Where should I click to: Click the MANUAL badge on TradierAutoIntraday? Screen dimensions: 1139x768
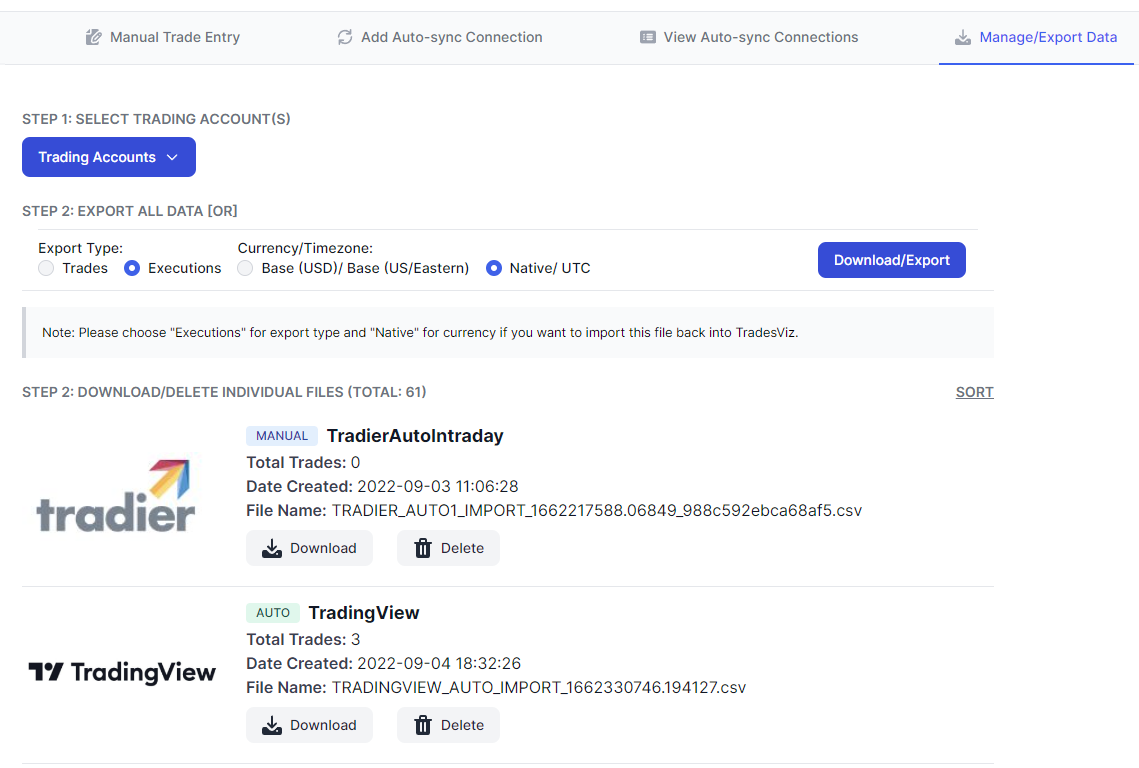point(282,435)
